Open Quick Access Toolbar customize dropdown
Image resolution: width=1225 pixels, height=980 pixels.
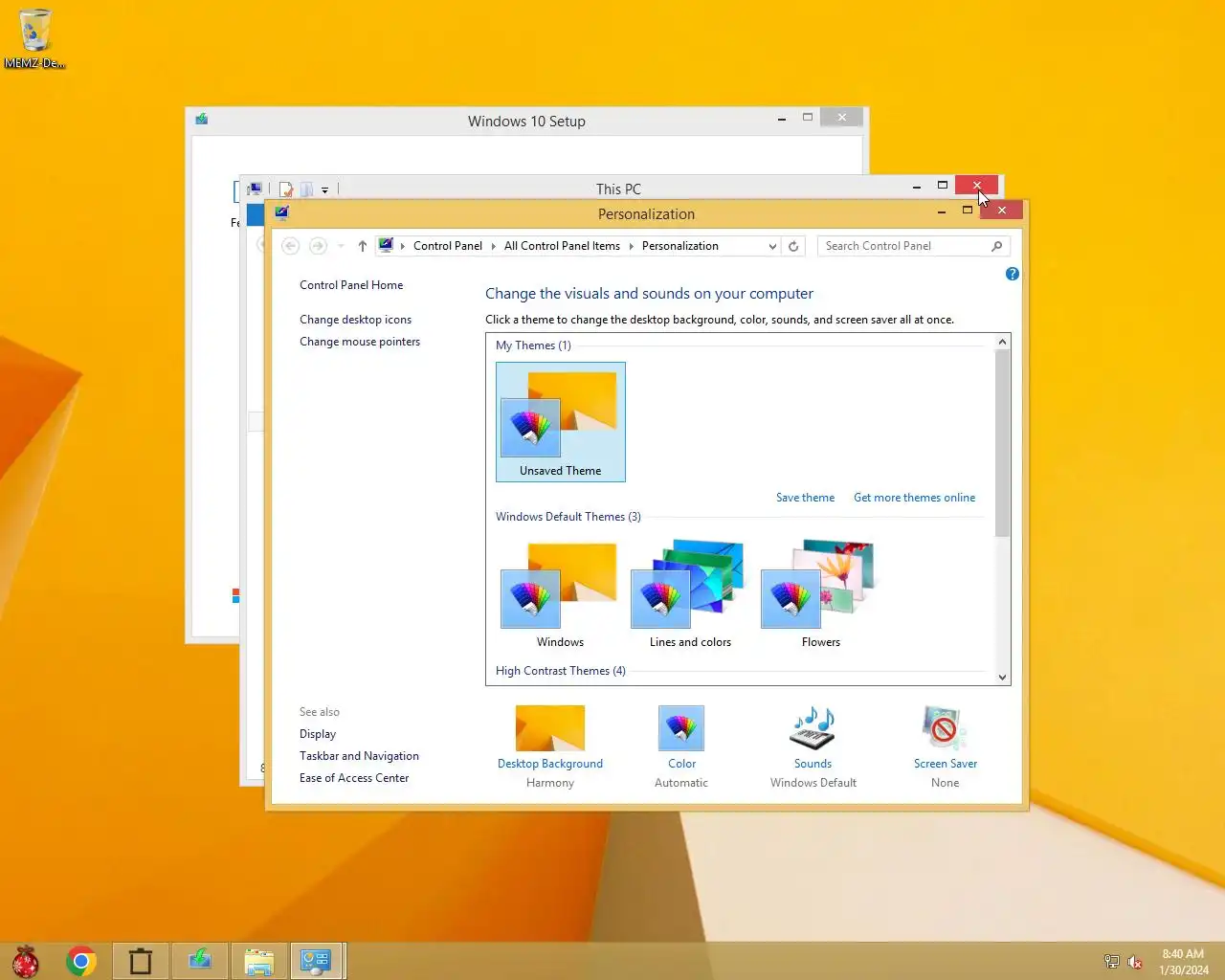pyautogui.click(x=325, y=189)
